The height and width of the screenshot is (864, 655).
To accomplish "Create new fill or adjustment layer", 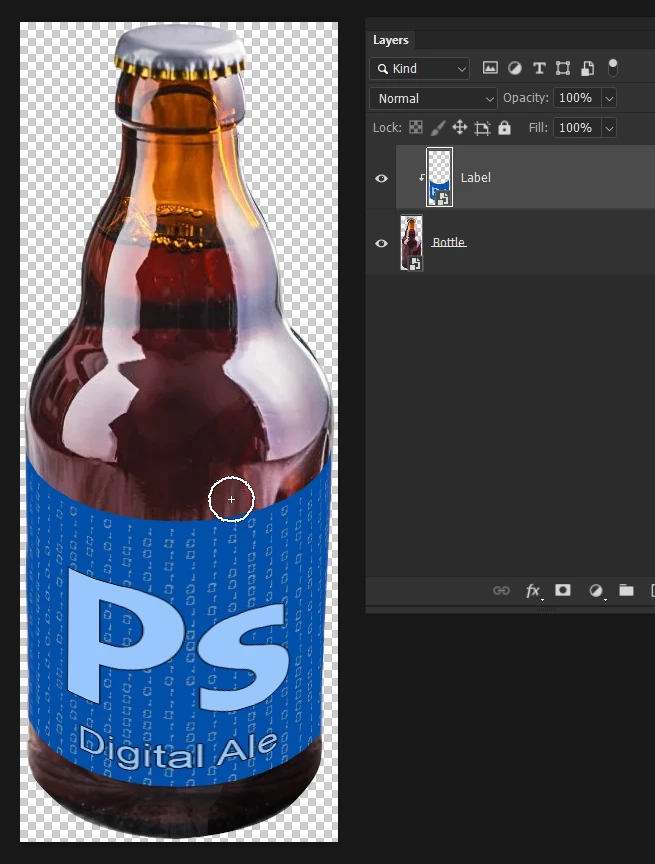I will (596, 591).
